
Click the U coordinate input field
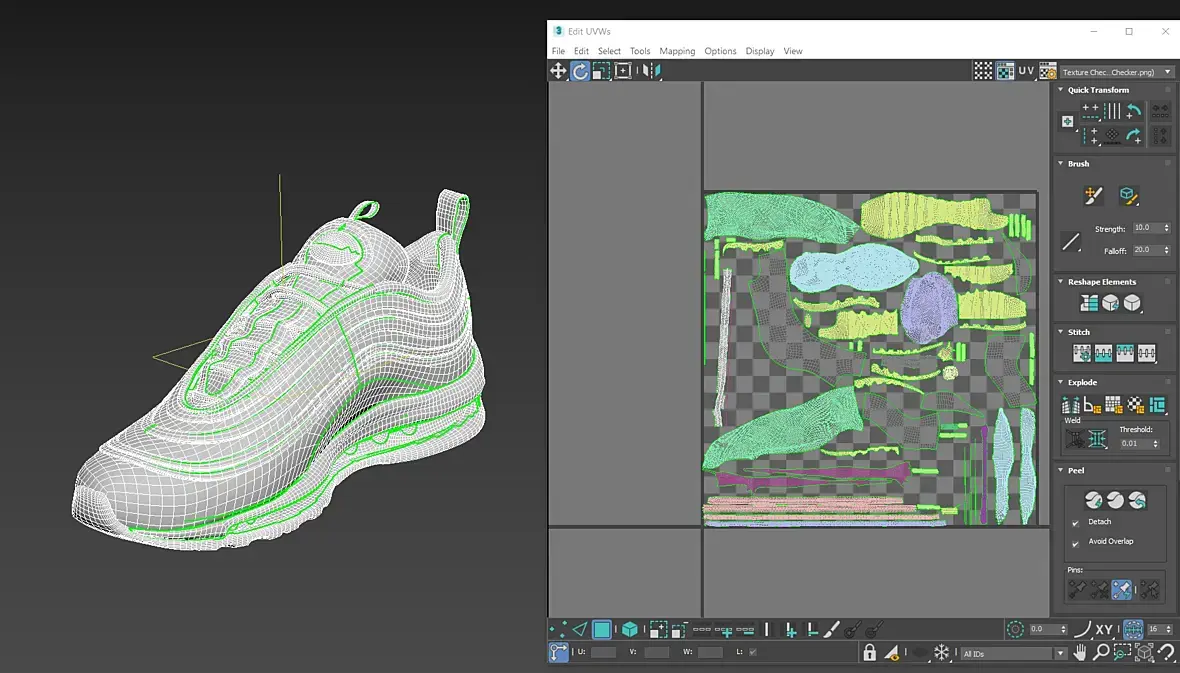(x=604, y=653)
